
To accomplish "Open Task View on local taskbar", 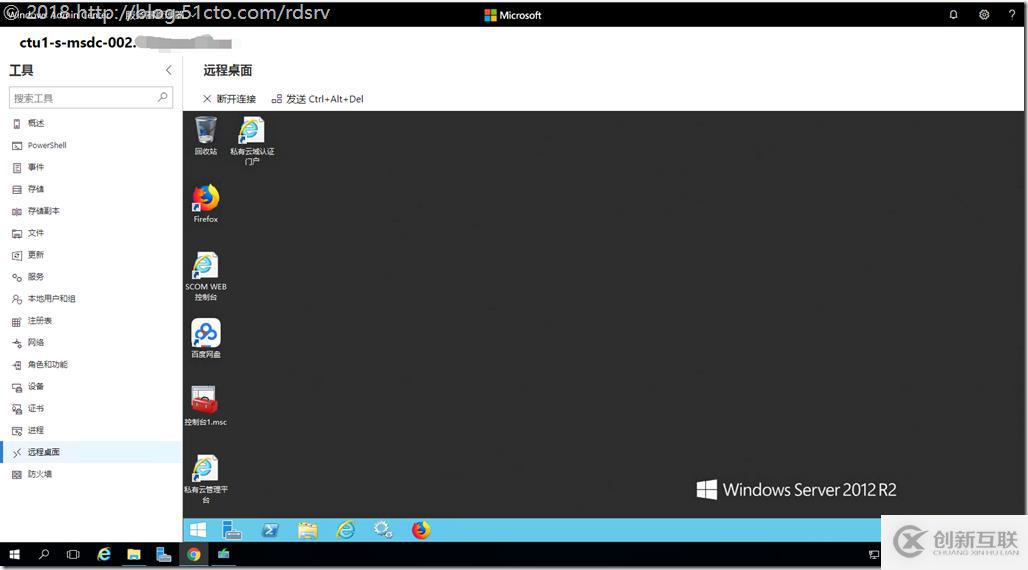I will (73, 554).
